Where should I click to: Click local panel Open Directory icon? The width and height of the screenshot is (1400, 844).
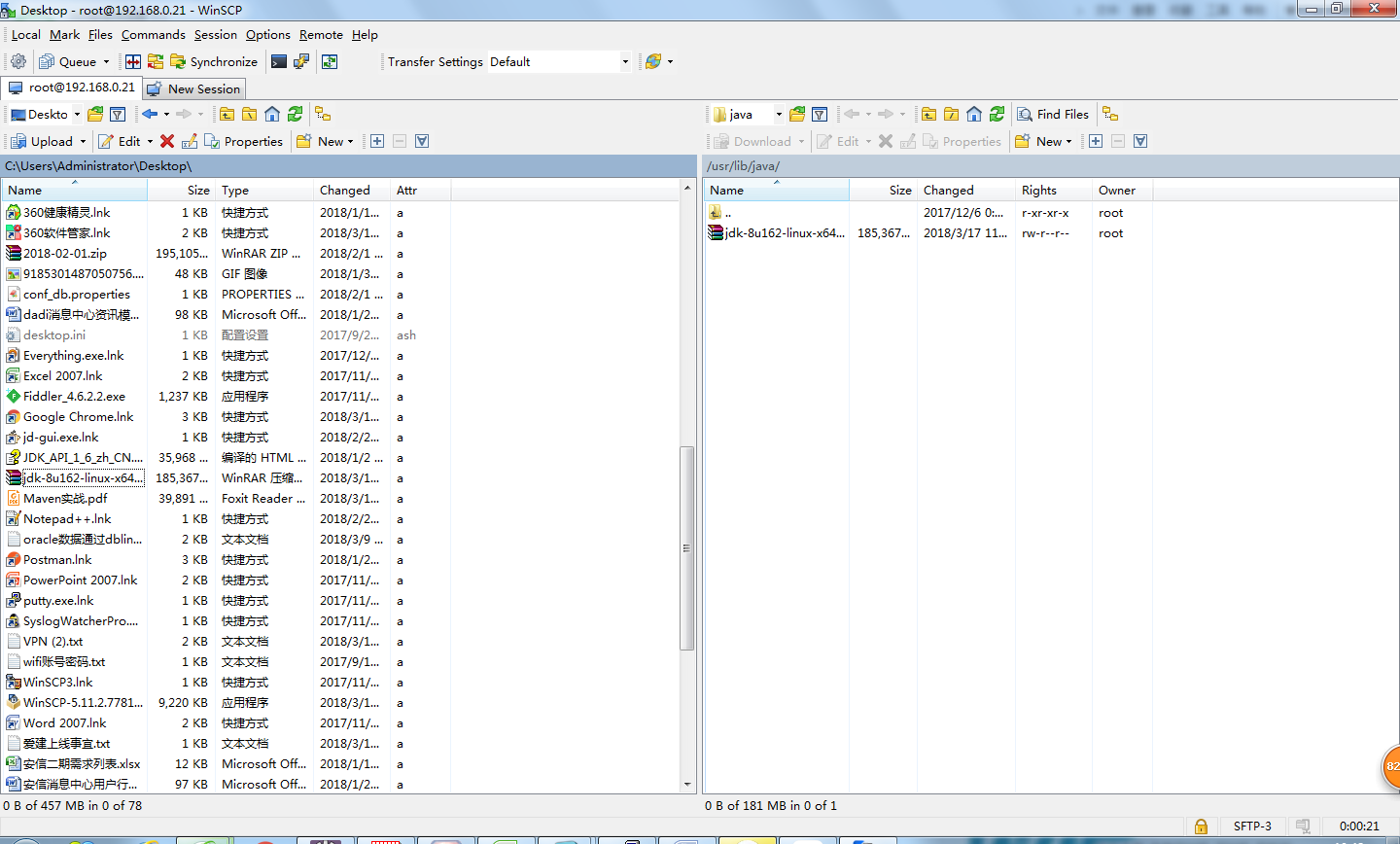pos(95,114)
